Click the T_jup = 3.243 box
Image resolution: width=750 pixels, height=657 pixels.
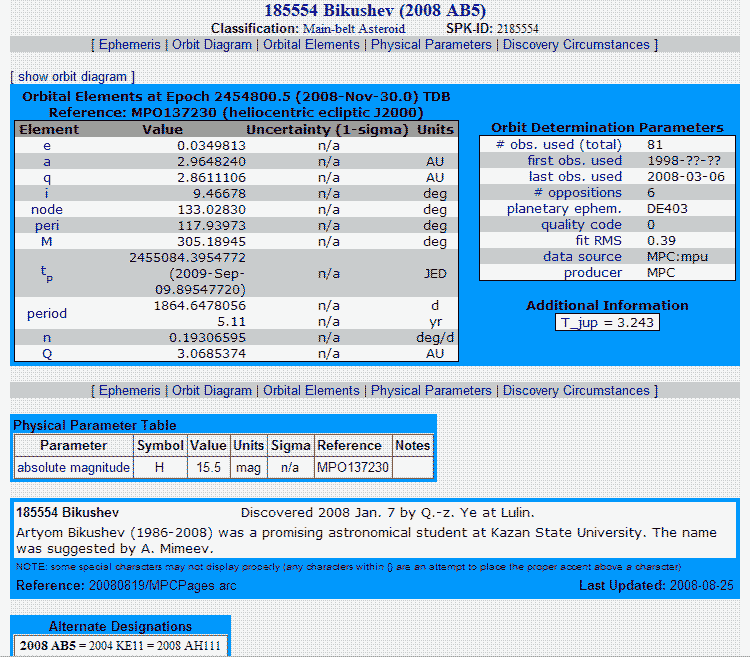(x=607, y=322)
